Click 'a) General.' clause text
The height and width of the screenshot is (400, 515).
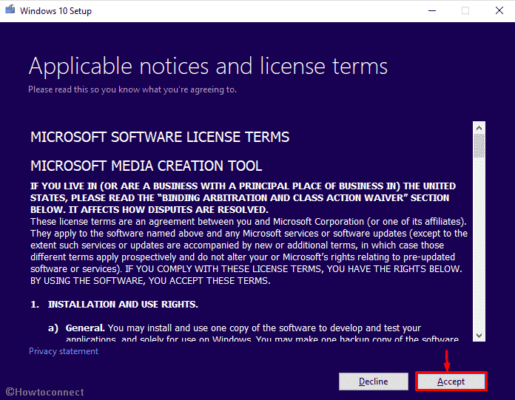pos(76,328)
